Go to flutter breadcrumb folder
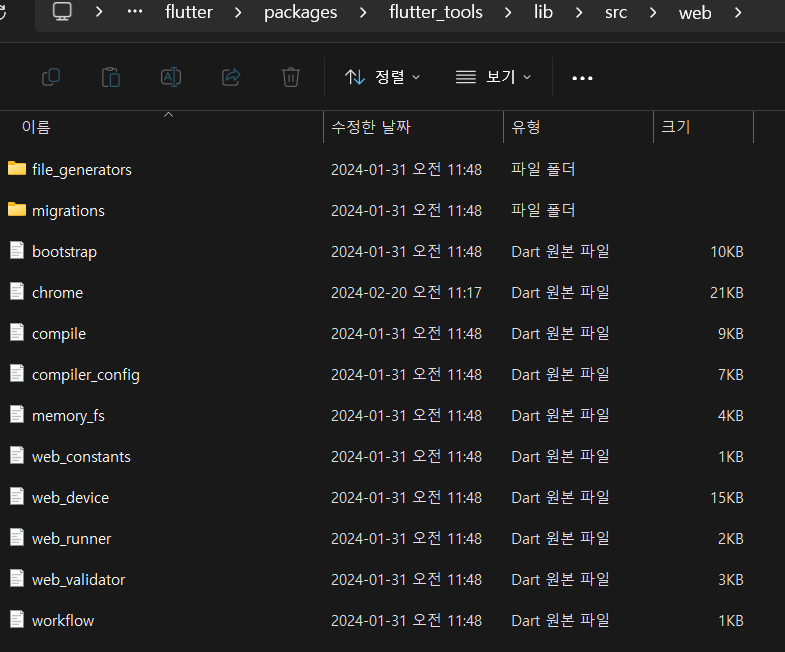Screen dimensions: 785x652 (189, 12)
